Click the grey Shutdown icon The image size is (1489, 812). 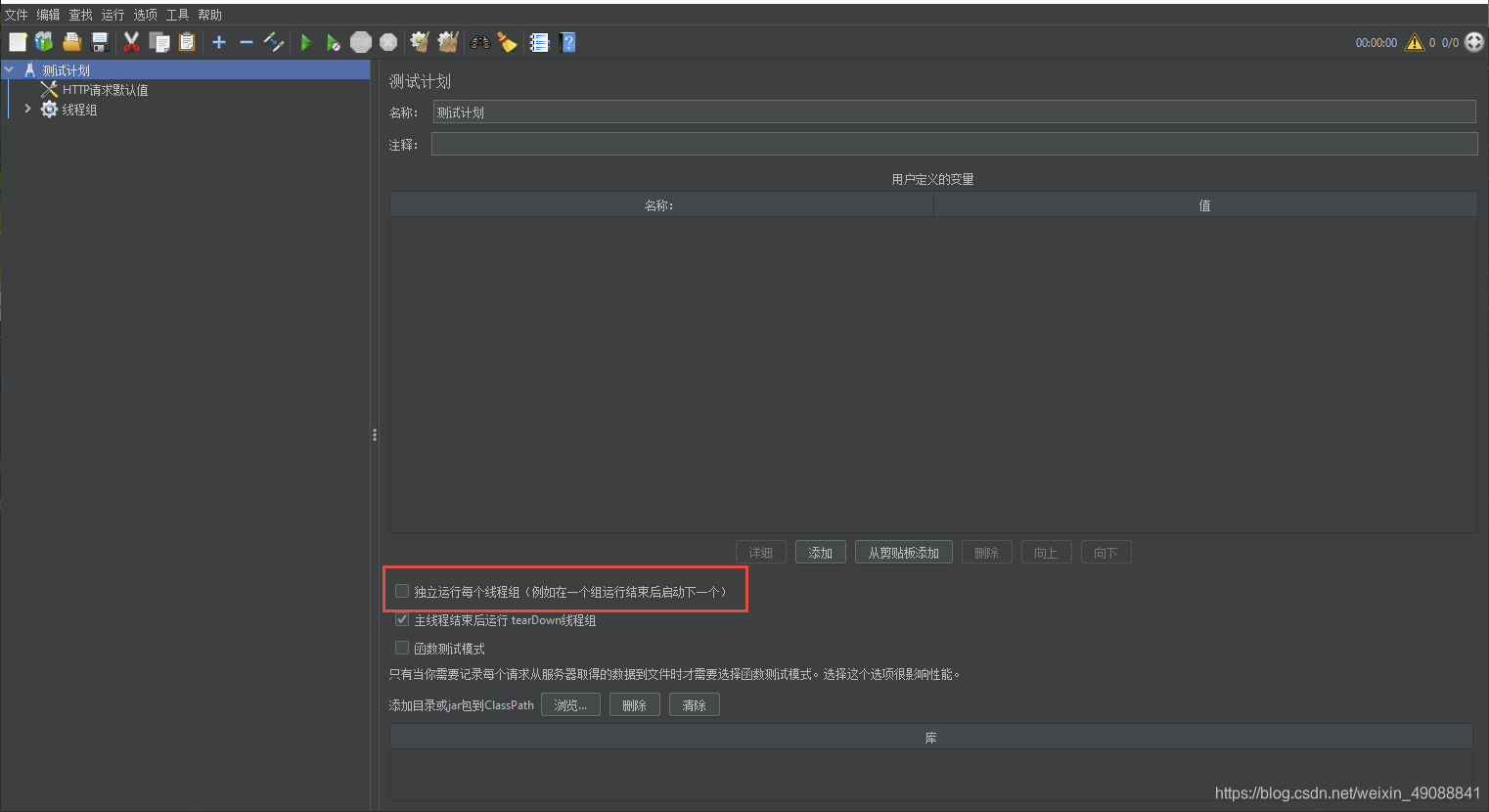(388, 42)
